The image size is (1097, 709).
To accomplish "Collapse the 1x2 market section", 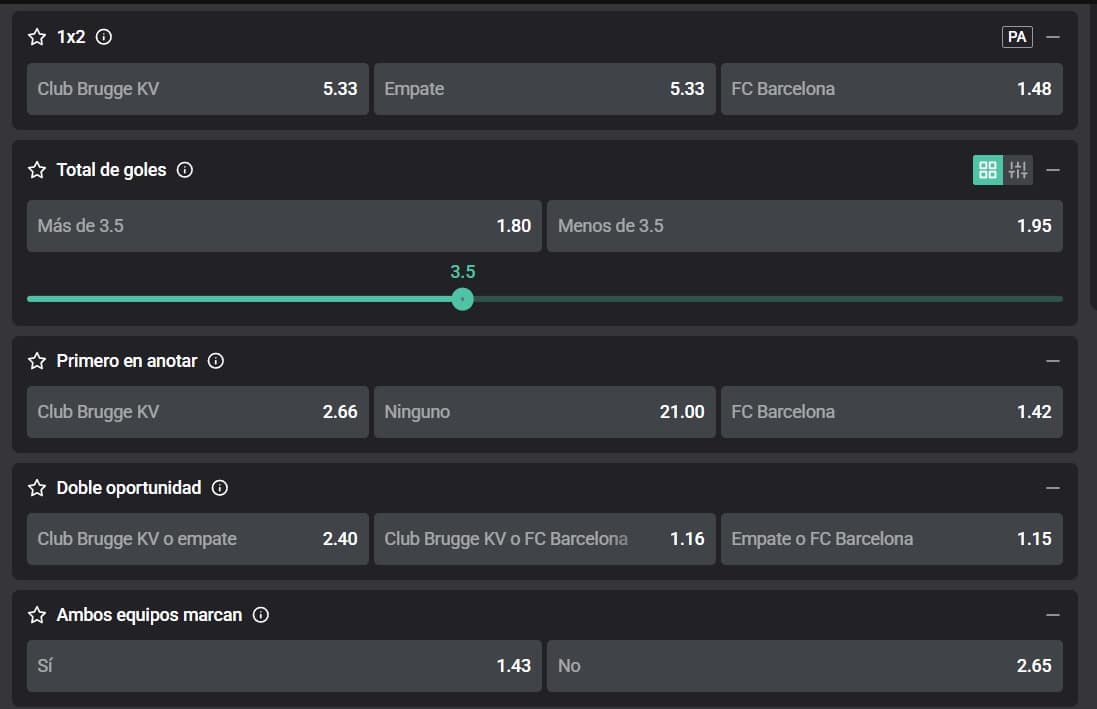I will point(1052,37).
